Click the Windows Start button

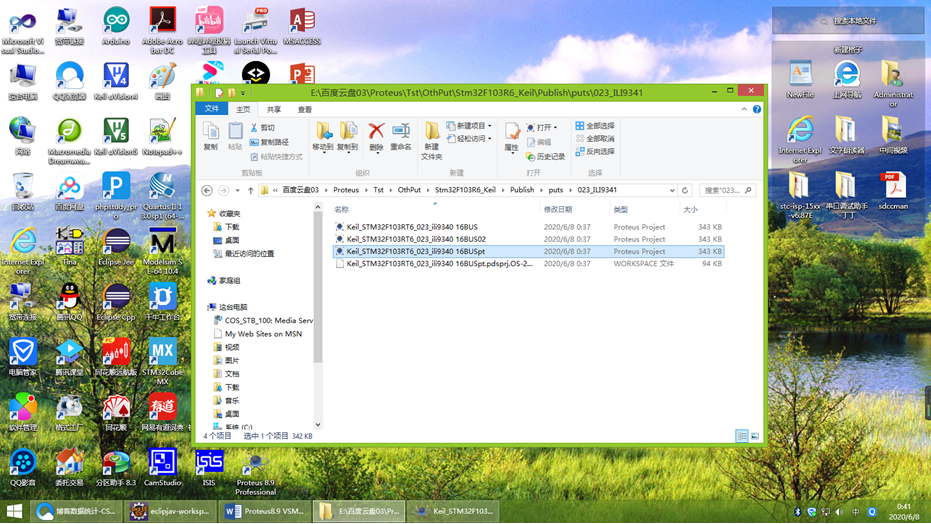[14, 512]
